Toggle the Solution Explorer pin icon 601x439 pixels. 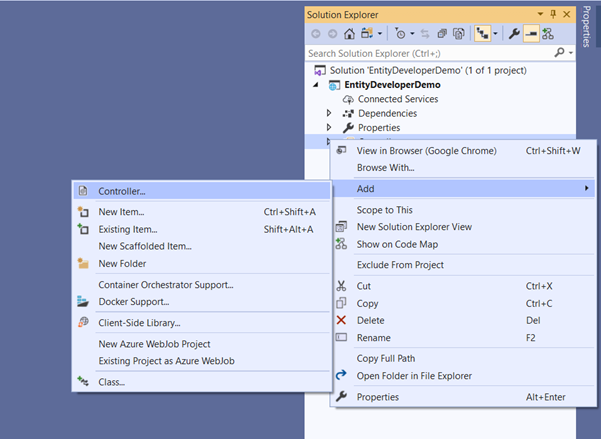coord(553,15)
